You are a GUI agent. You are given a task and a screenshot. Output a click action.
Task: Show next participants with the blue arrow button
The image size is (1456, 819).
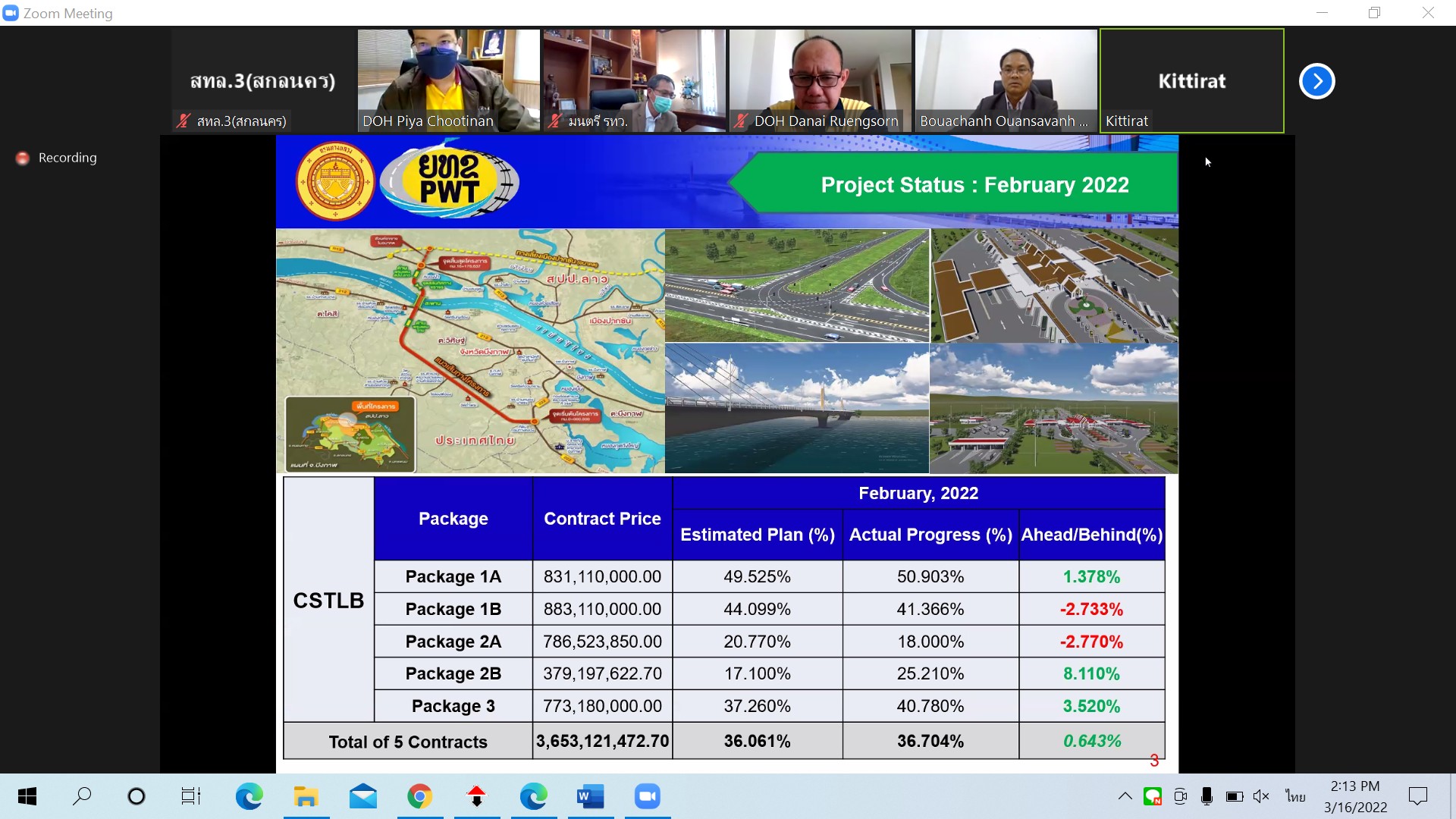point(1316,81)
